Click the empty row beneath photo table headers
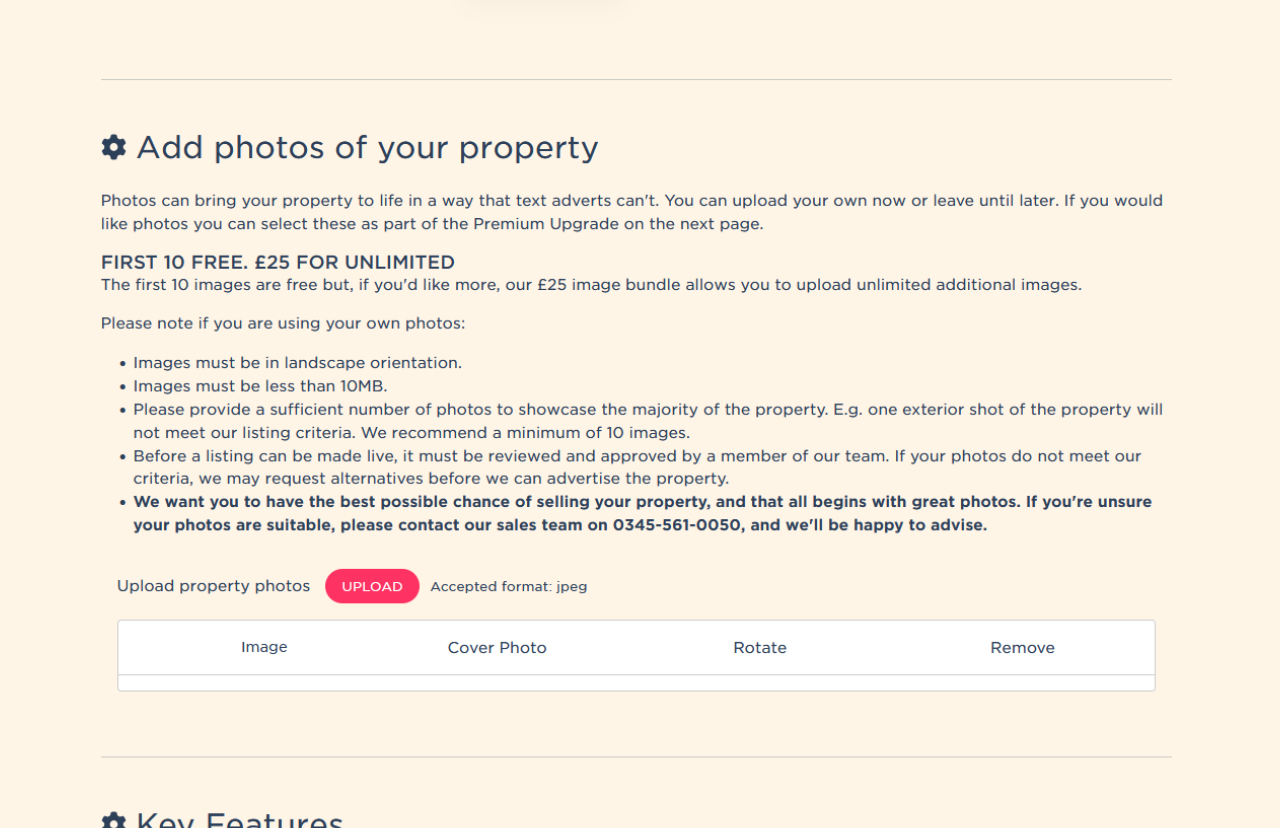 coord(636,683)
